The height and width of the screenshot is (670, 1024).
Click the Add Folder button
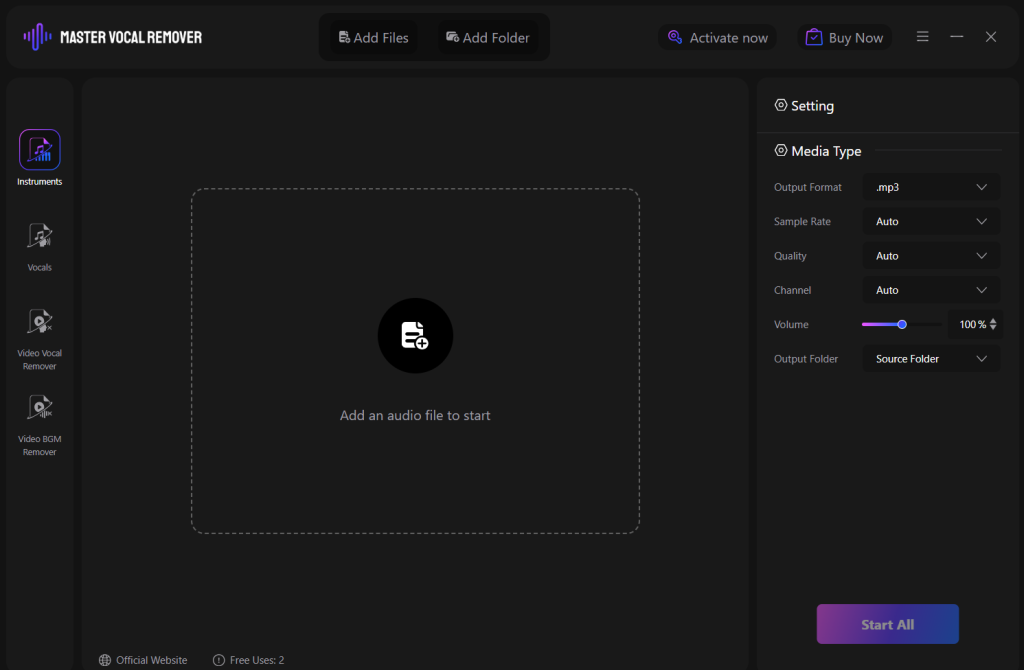point(487,38)
